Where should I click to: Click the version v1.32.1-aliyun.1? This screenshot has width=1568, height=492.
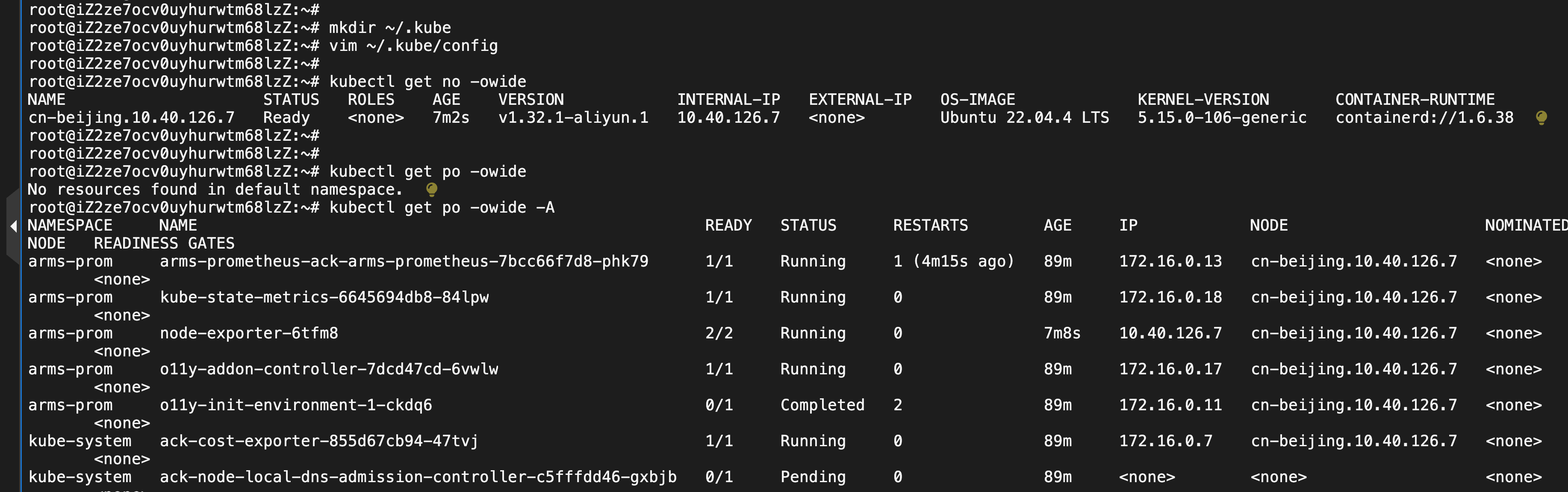coord(573,118)
